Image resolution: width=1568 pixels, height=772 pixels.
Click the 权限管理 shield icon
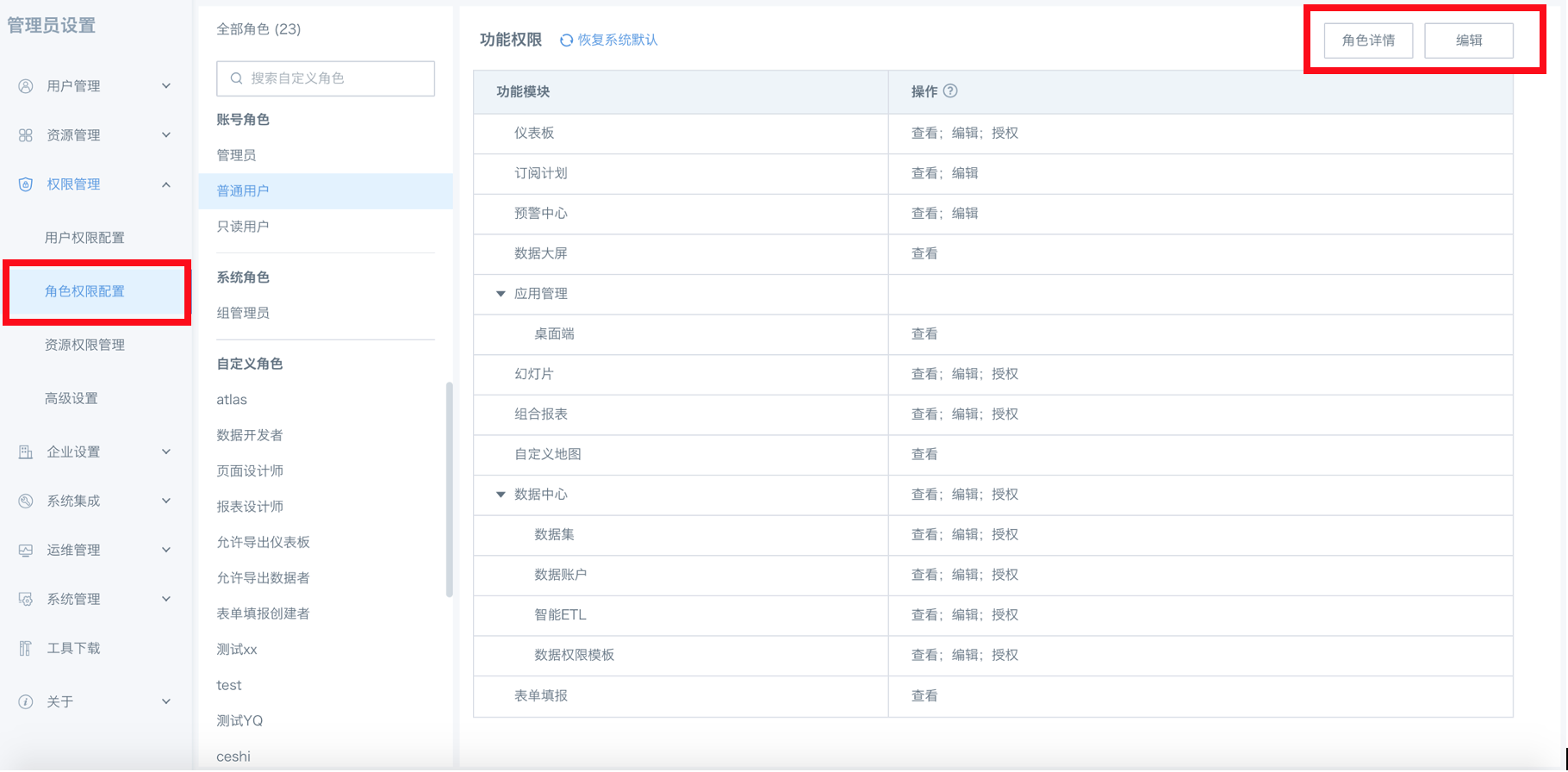point(26,184)
